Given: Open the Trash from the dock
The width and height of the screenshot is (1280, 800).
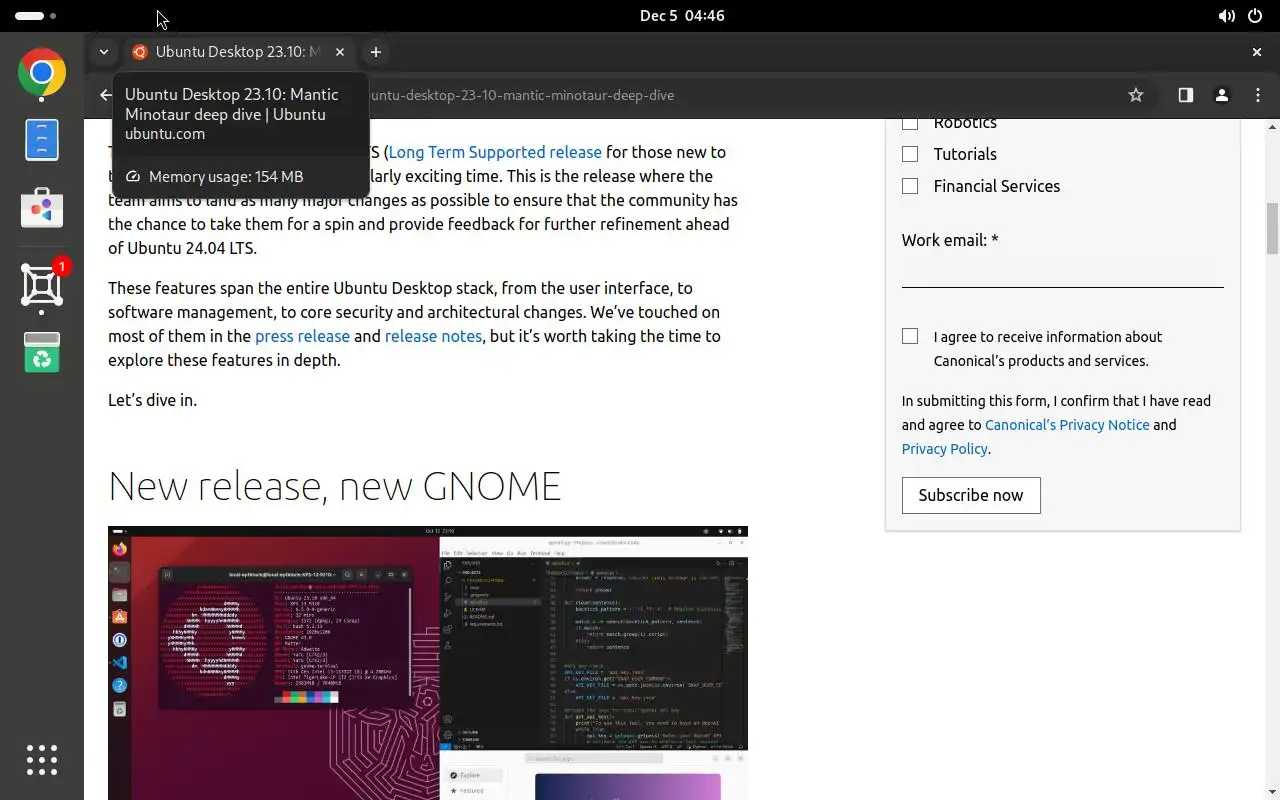Looking at the screenshot, I should coord(42,352).
